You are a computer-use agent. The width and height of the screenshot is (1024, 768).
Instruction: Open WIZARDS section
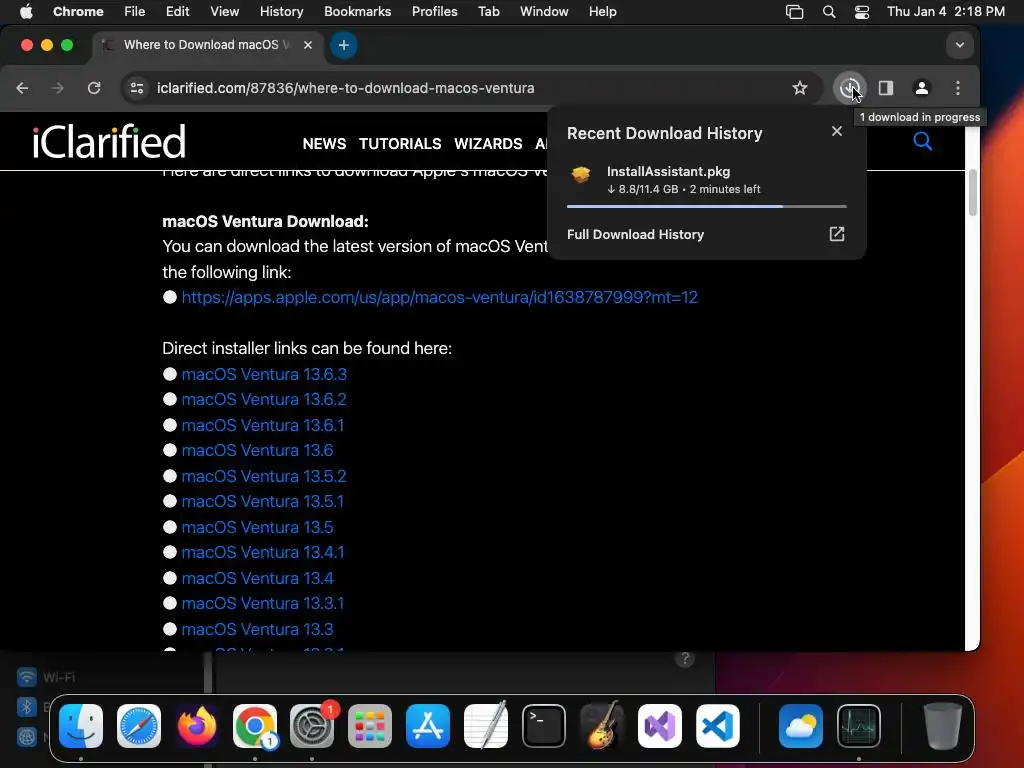point(488,144)
